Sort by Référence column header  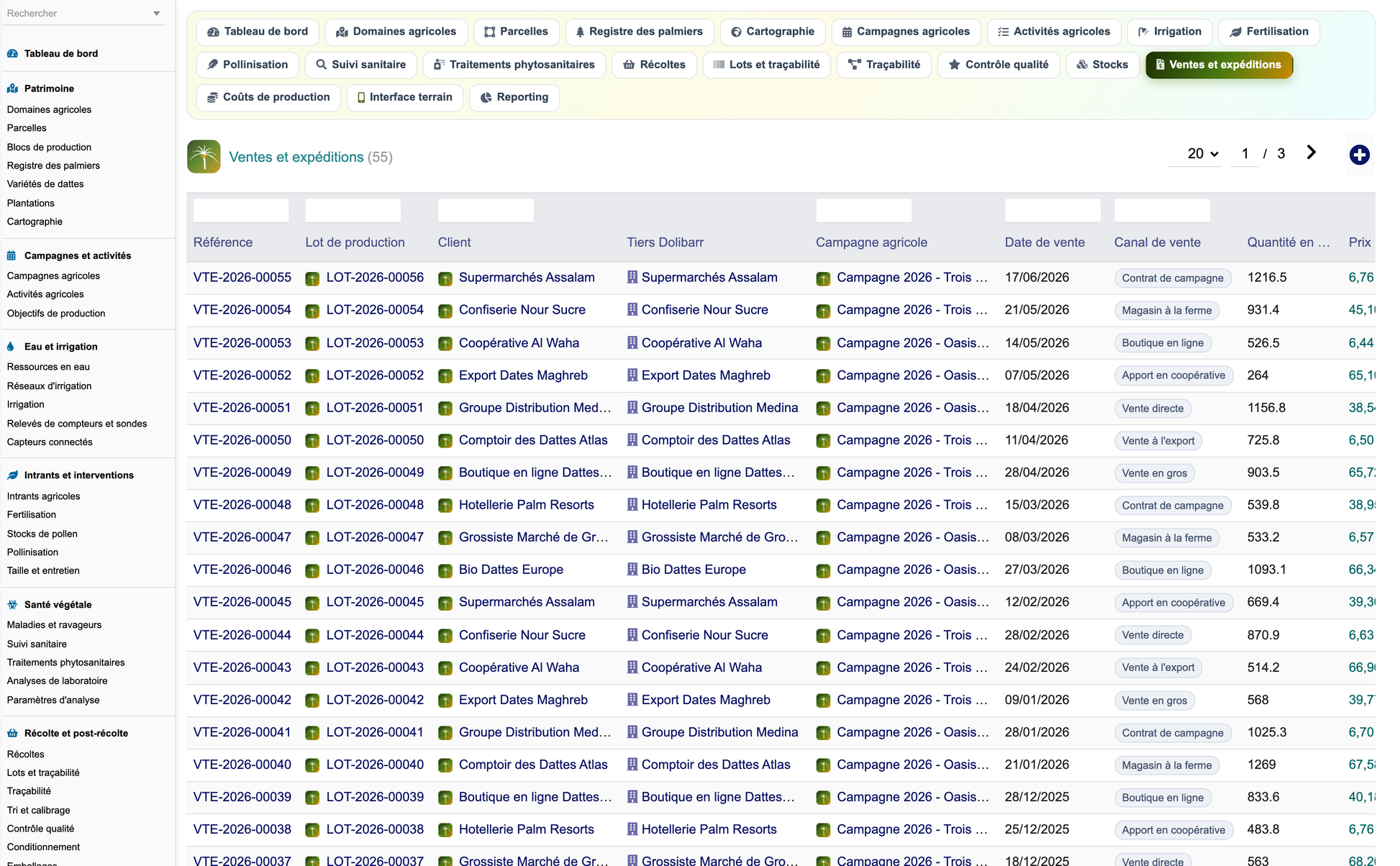[223, 242]
